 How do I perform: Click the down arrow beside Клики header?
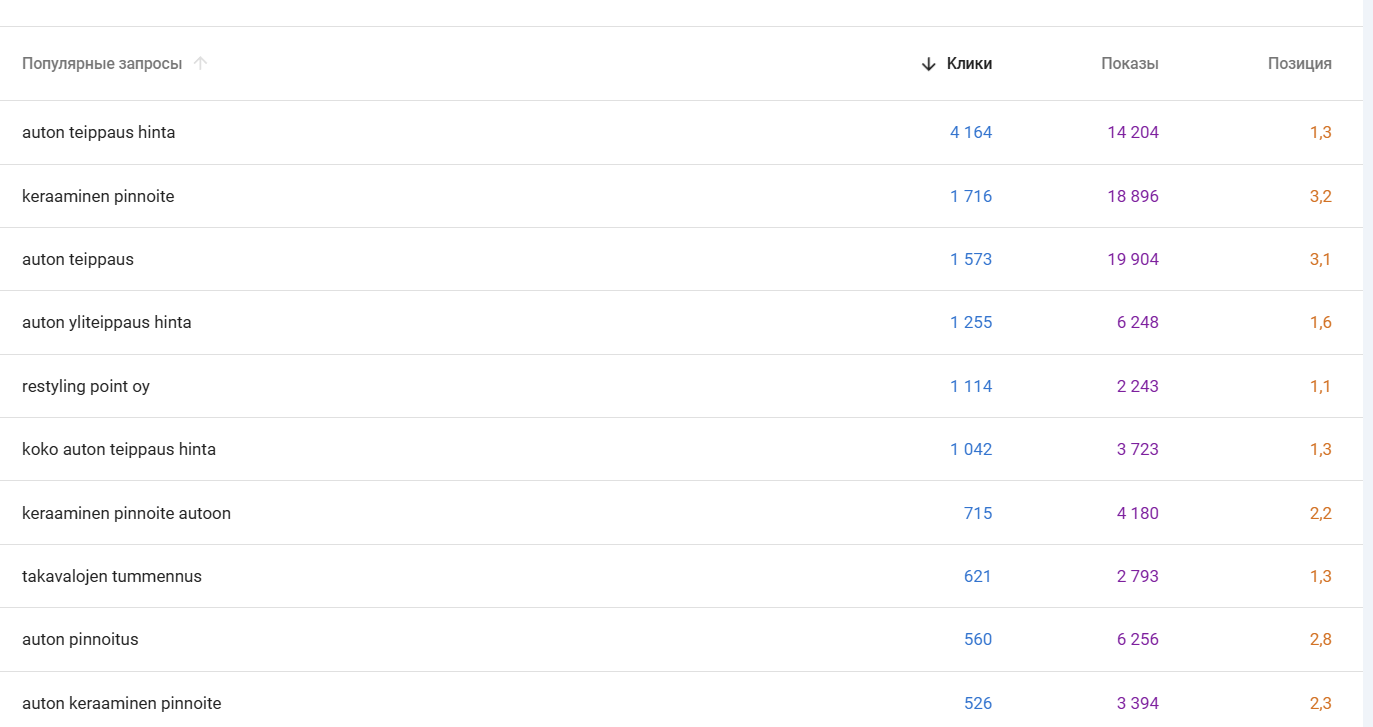pyautogui.click(x=928, y=64)
